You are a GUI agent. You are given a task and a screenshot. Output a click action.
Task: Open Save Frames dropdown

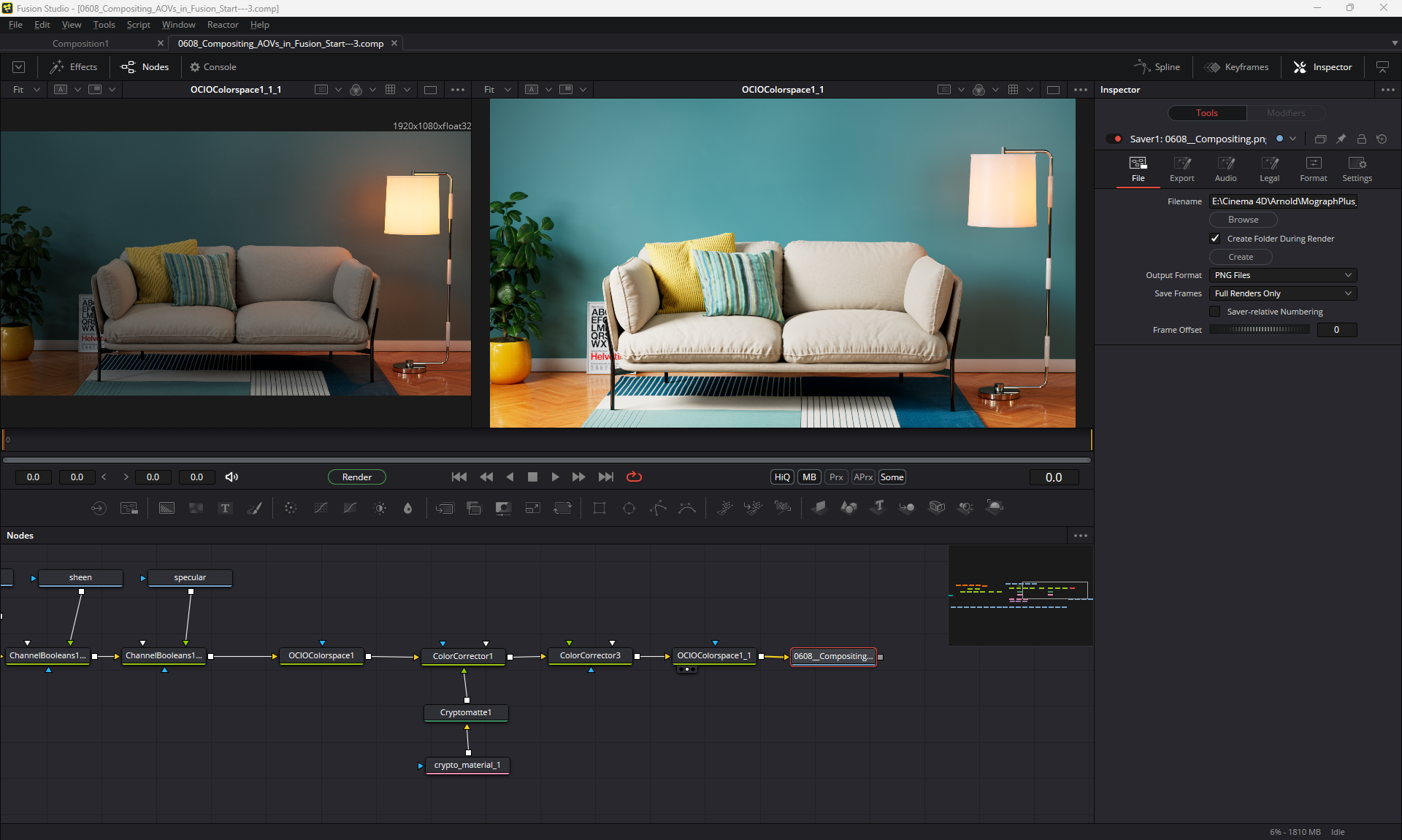1283,293
